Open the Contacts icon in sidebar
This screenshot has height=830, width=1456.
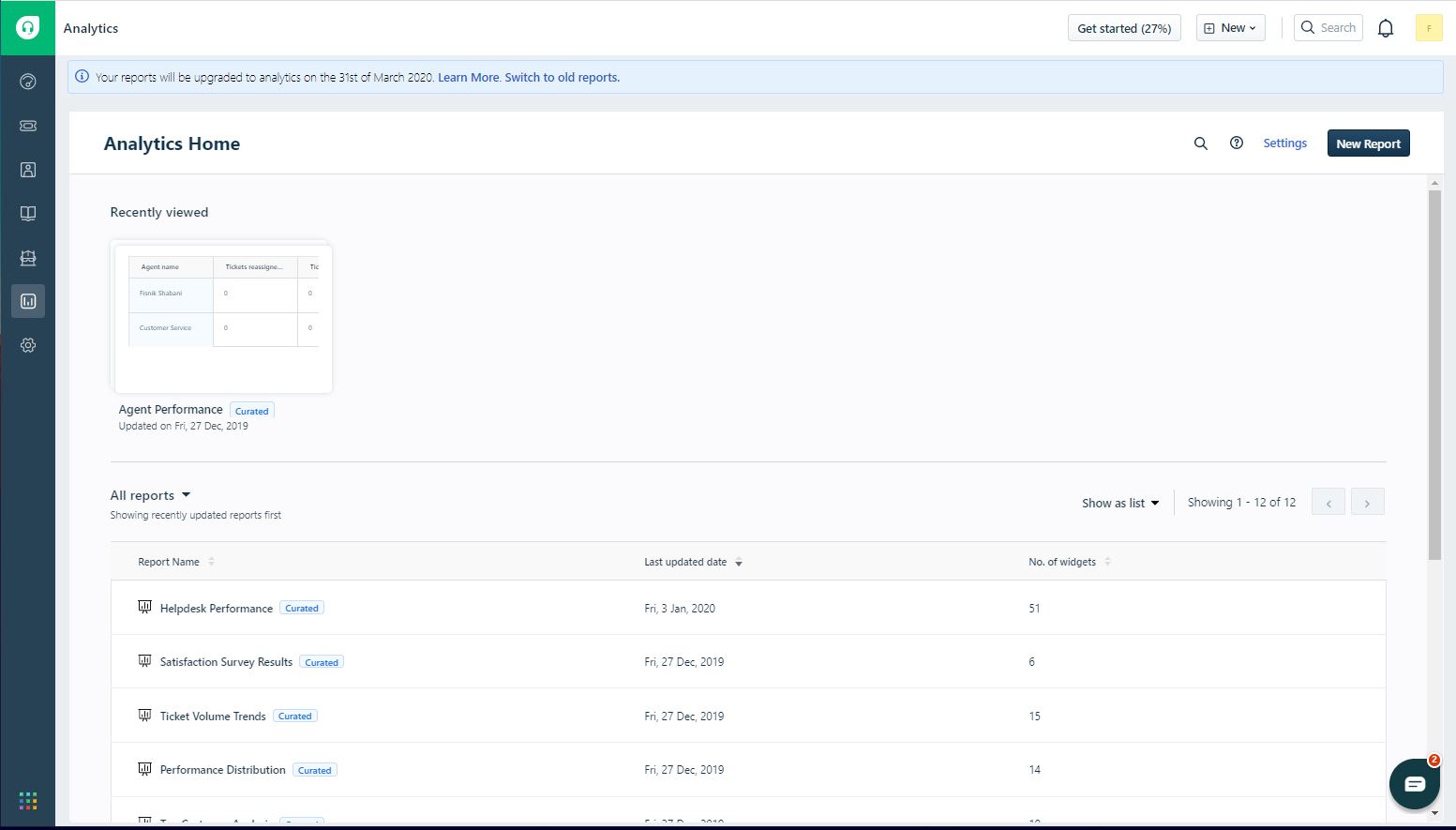(28, 170)
